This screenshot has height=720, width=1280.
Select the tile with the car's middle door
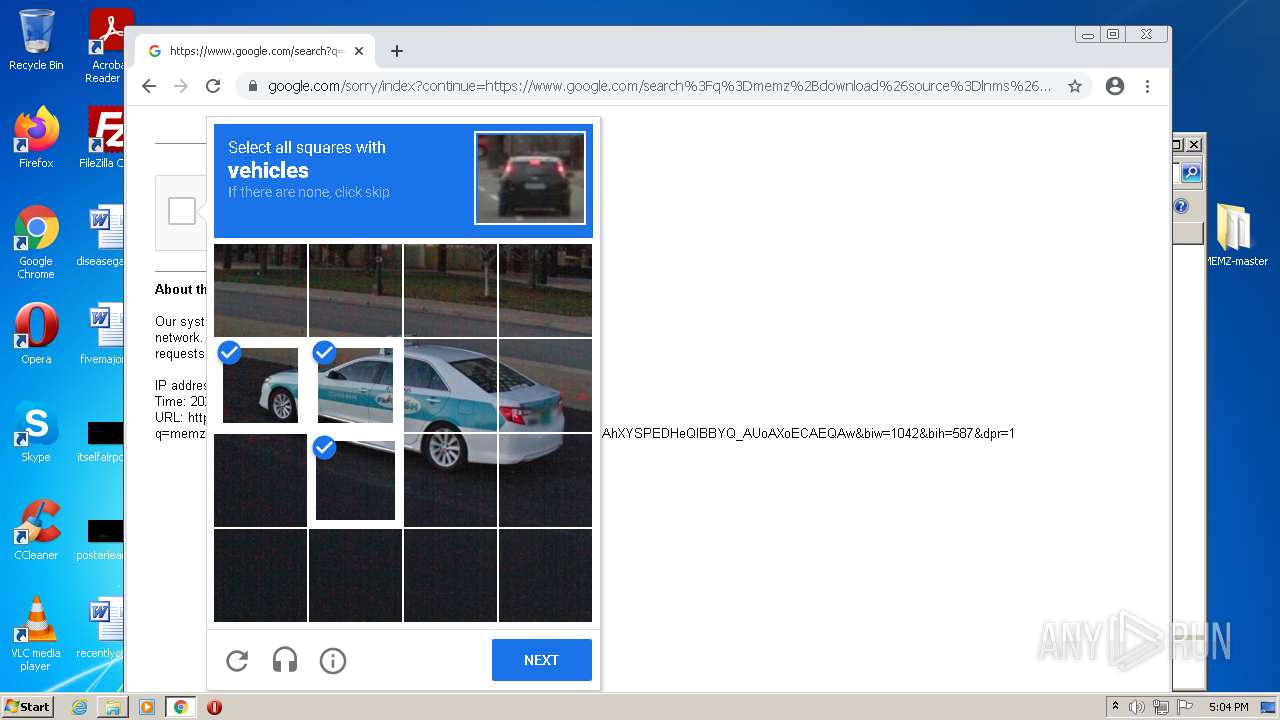(450, 385)
